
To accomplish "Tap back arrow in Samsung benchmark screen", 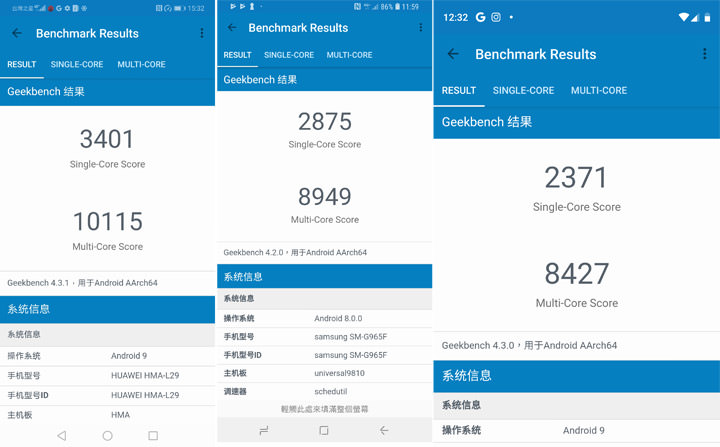I will (x=232, y=28).
